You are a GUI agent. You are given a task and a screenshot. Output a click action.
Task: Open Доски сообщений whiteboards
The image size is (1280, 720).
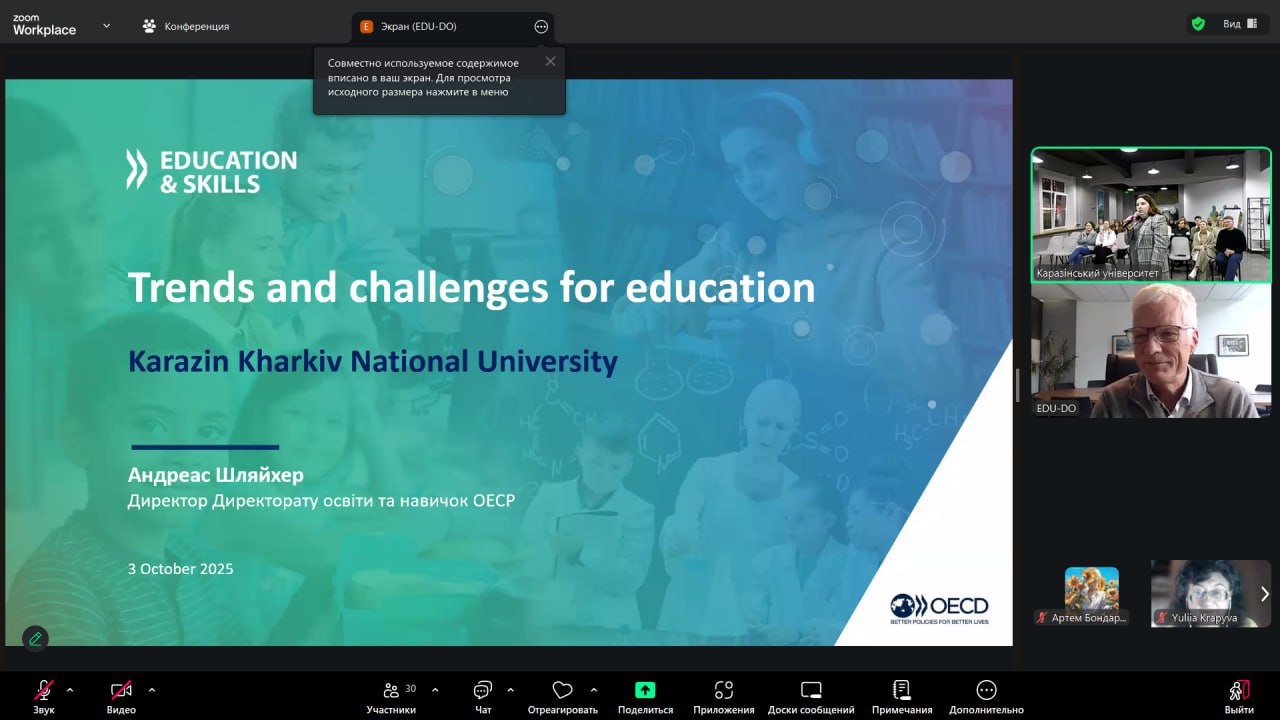(811, 691)
